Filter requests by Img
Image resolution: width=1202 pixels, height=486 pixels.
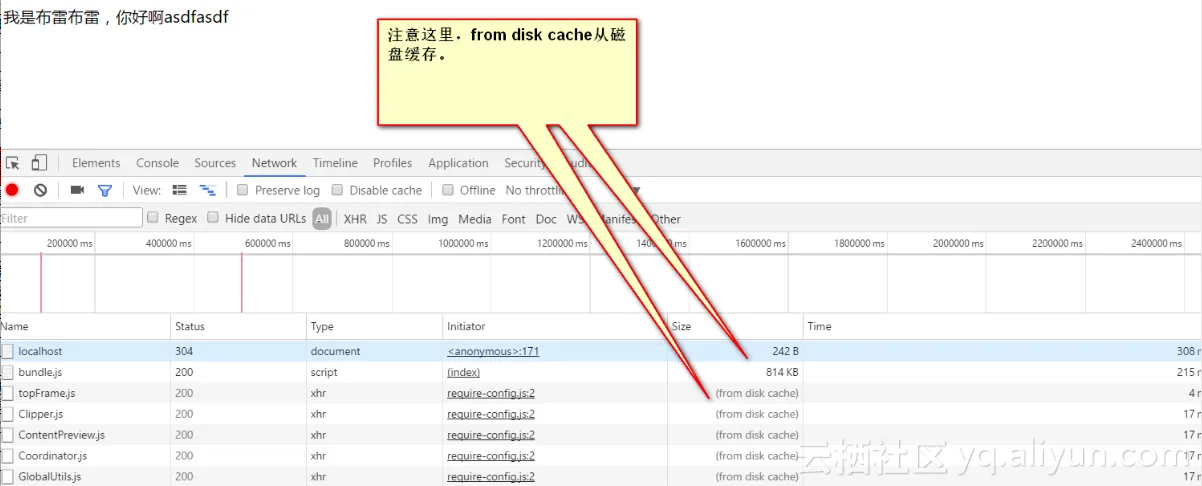tap(437, 219)
